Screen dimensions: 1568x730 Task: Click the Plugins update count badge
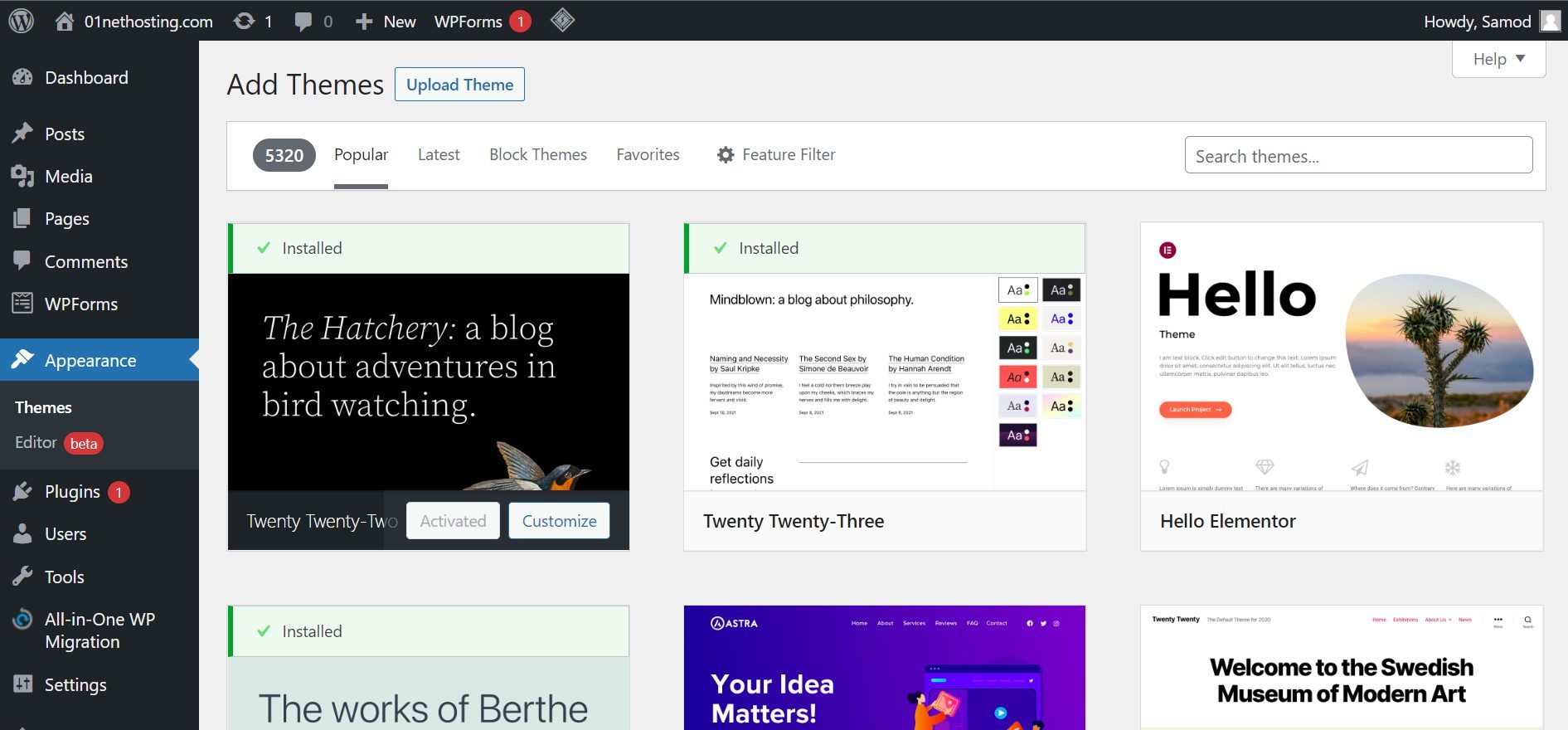coord(119,493)
